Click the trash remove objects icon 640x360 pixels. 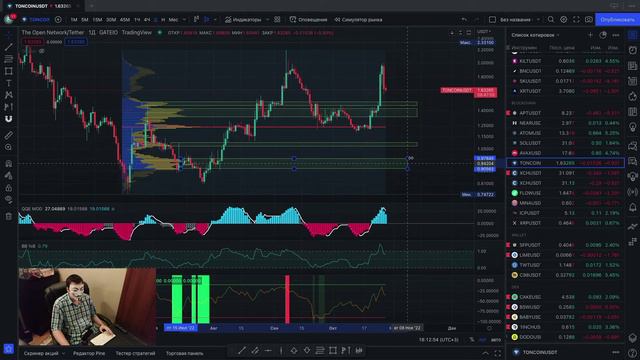[9, 216]
